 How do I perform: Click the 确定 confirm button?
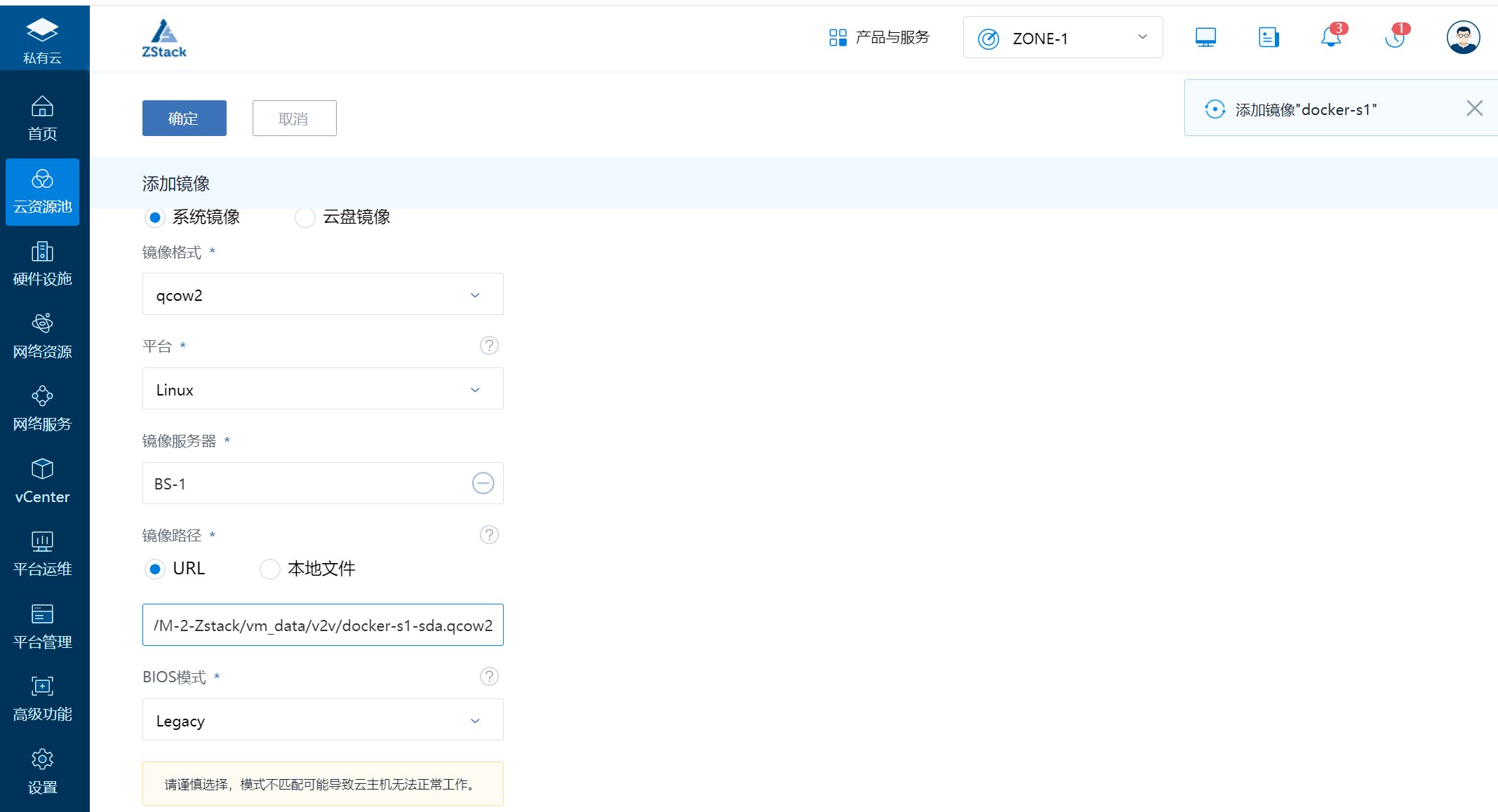pyautogui.click(x=185, y=118)
